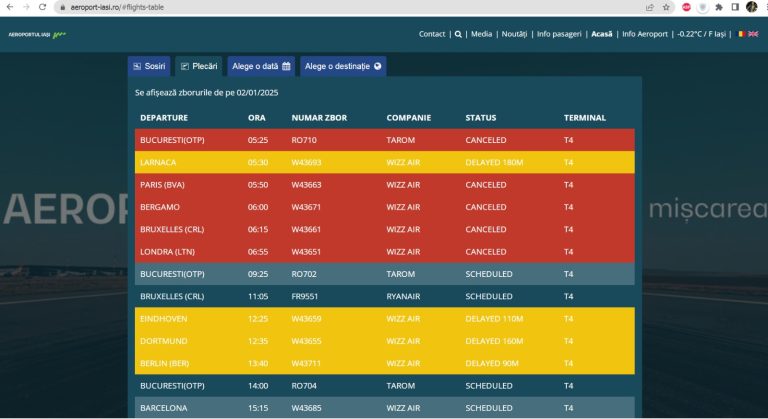The image size is (768, 419).
Task: Click LONDRA (LTN) destination
Action: coord(168,252)
